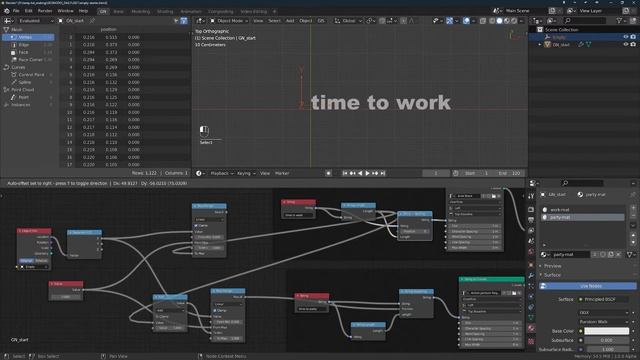The image size is (640, 360).
Task: Open the viewport View menu
Action: 258,20
